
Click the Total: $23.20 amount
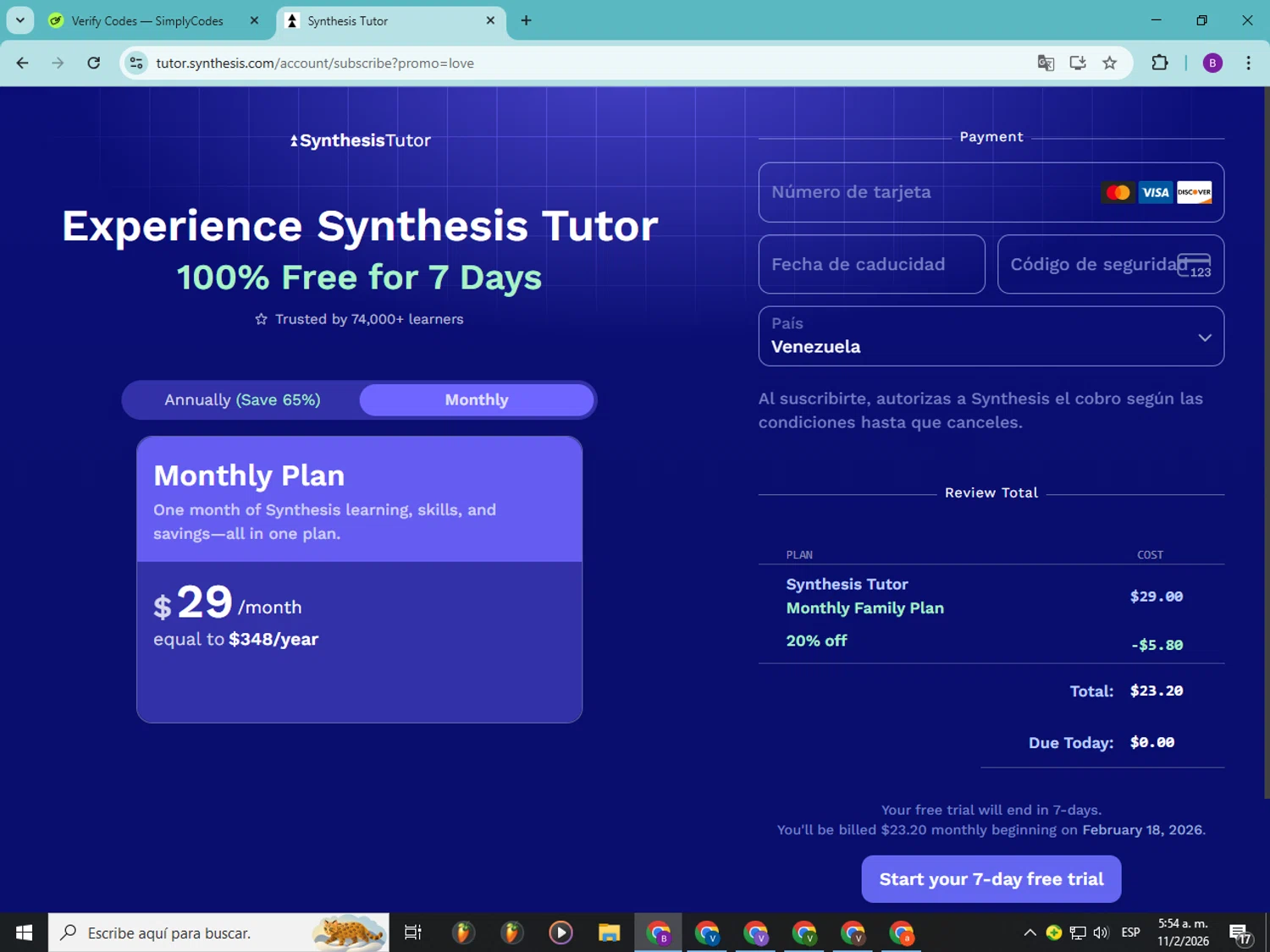tap(1157, 691)
